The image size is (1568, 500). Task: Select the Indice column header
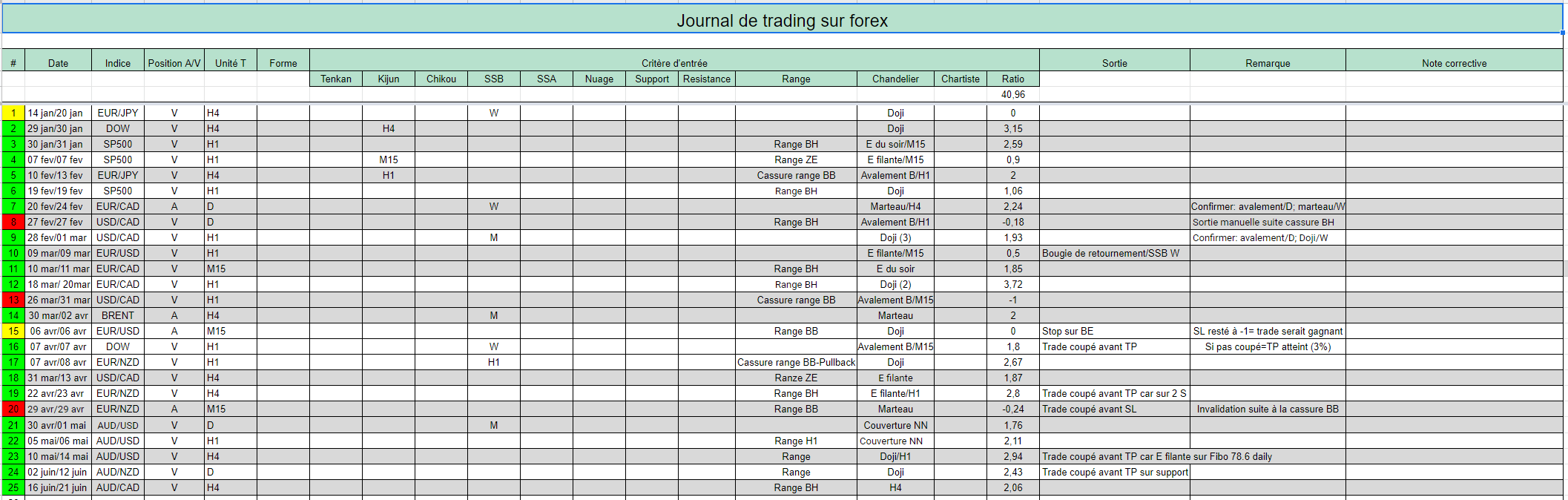[x=118, y=63]
